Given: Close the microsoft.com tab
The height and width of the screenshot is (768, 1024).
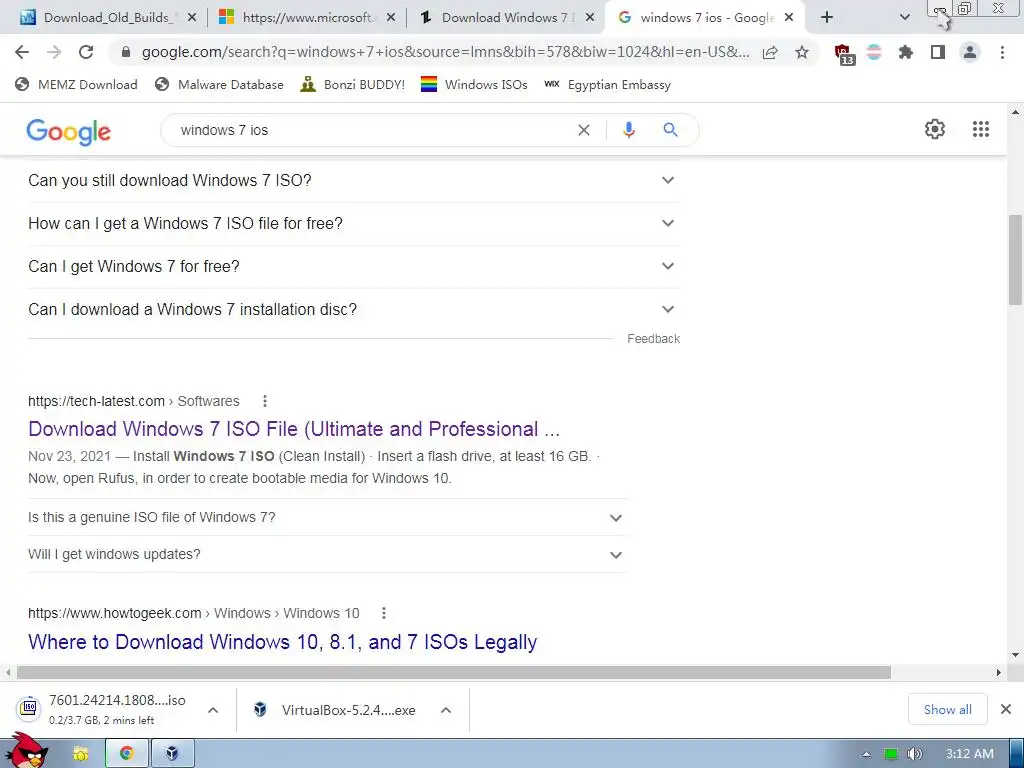Looking at the screenshot, I should [391, 18].
